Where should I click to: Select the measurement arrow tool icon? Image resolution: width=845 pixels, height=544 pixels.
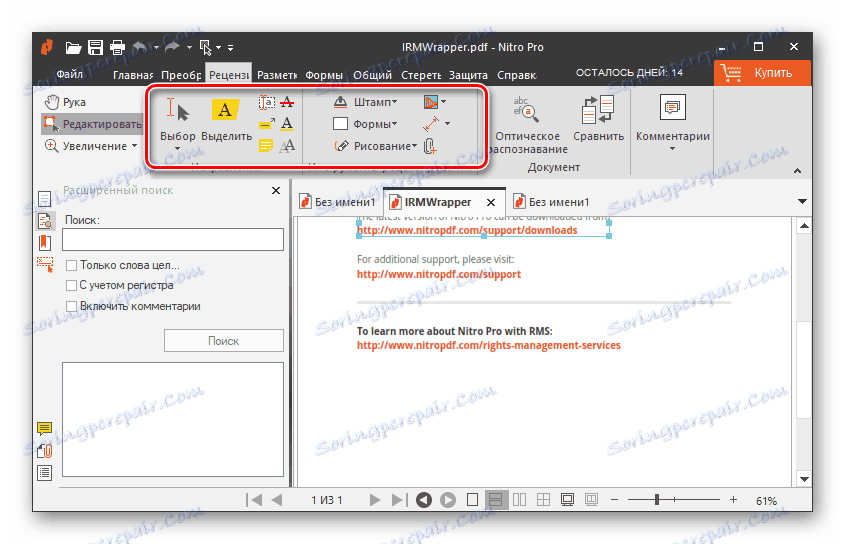point(431,124)
